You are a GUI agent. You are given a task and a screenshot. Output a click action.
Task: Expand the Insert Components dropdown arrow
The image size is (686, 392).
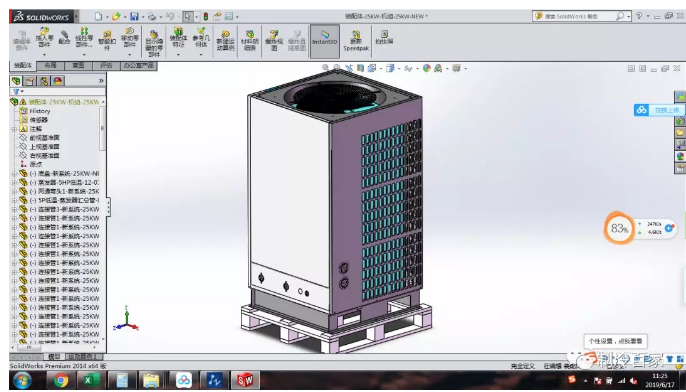click(44, 55)
